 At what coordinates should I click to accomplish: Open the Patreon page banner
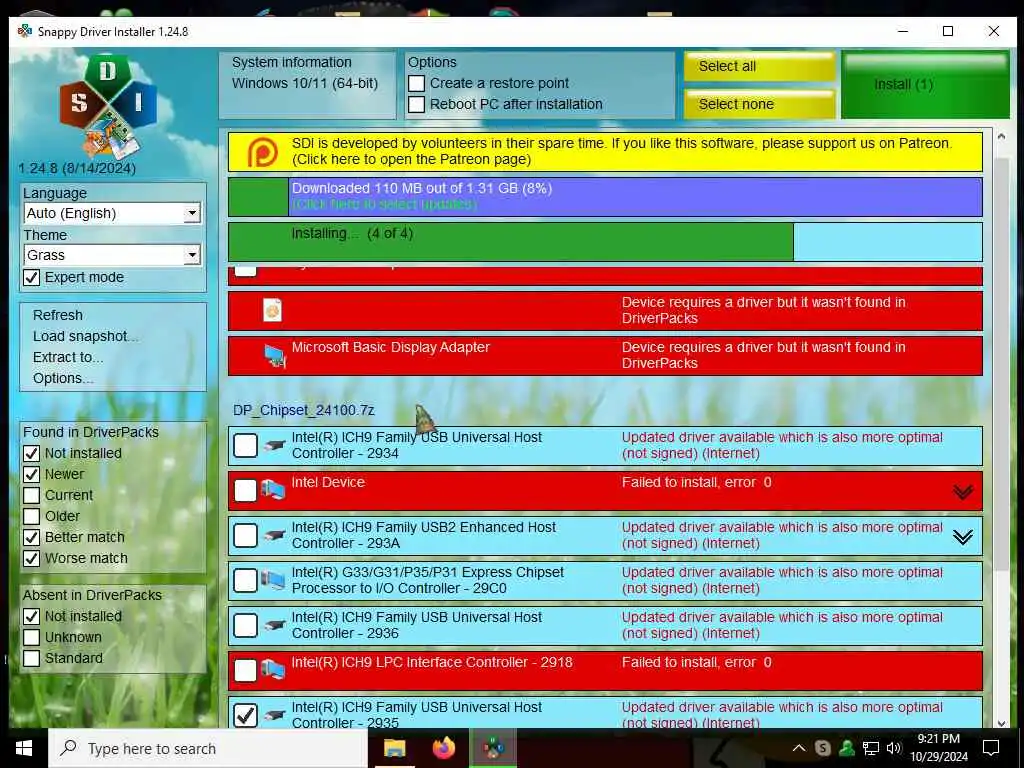[x=605, y=152]
